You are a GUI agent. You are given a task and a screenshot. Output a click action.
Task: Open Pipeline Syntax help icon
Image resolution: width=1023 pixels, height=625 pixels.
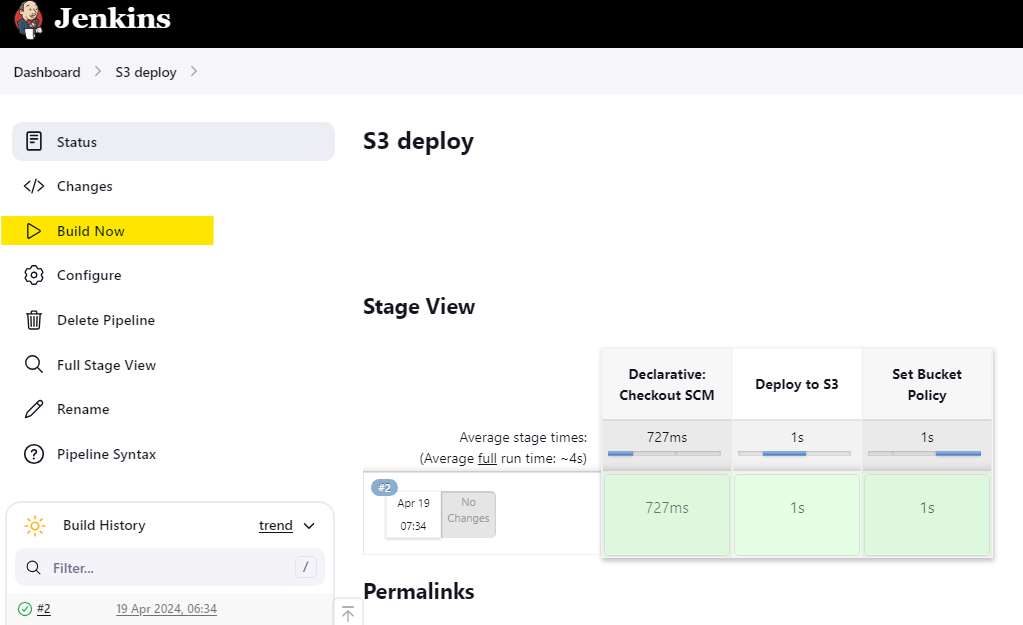click(35, 453)
